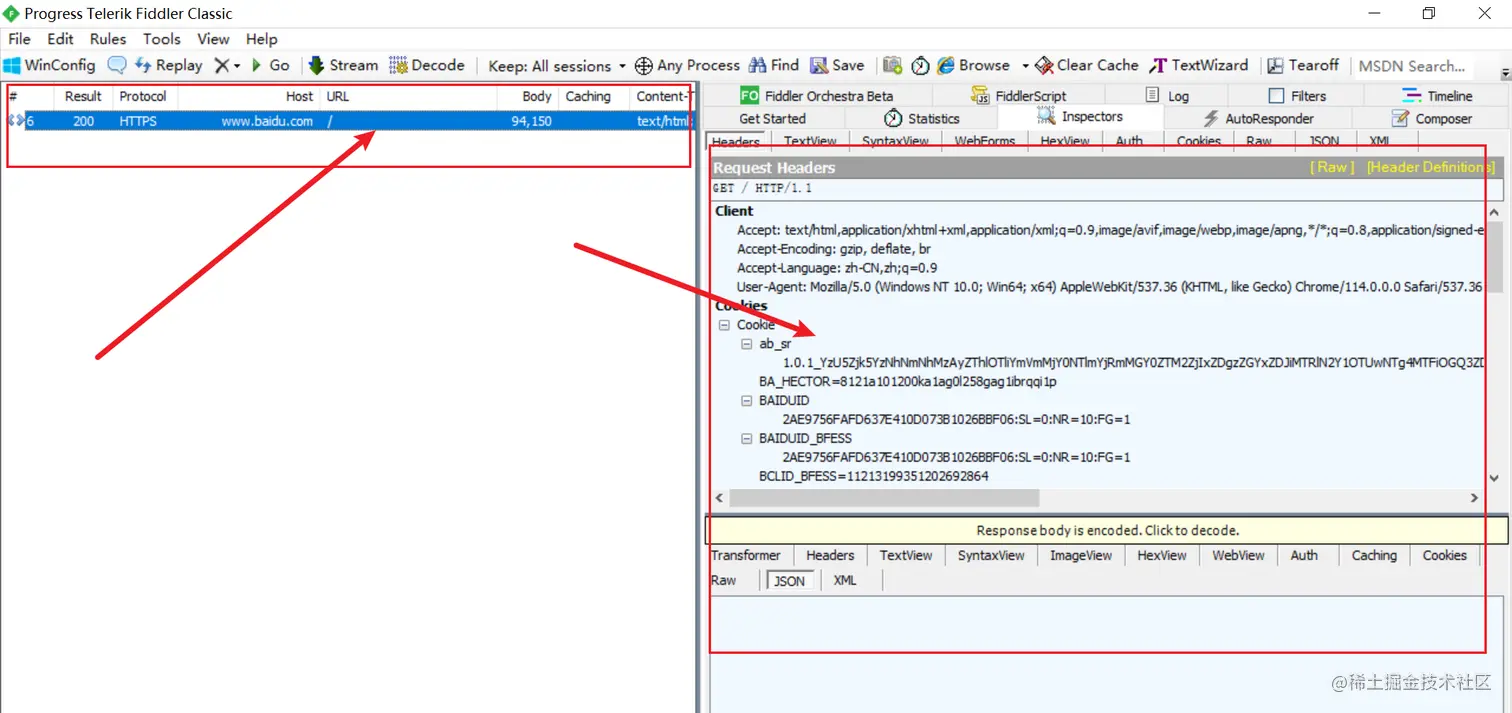Open Keep: All sessions dropdown
Screen dimensions: 1512x713
pyautogui.click(x=556, y=66)
